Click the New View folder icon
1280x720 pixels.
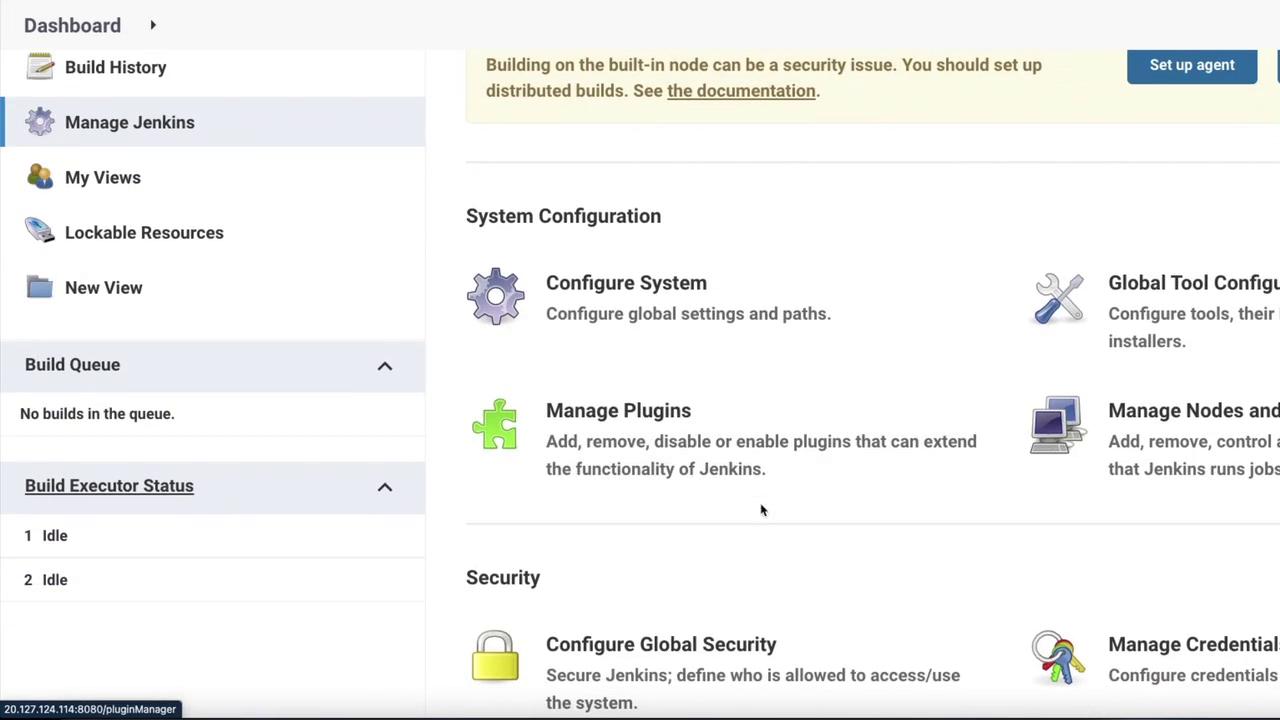pyautogui.click(x=40, y=288)
